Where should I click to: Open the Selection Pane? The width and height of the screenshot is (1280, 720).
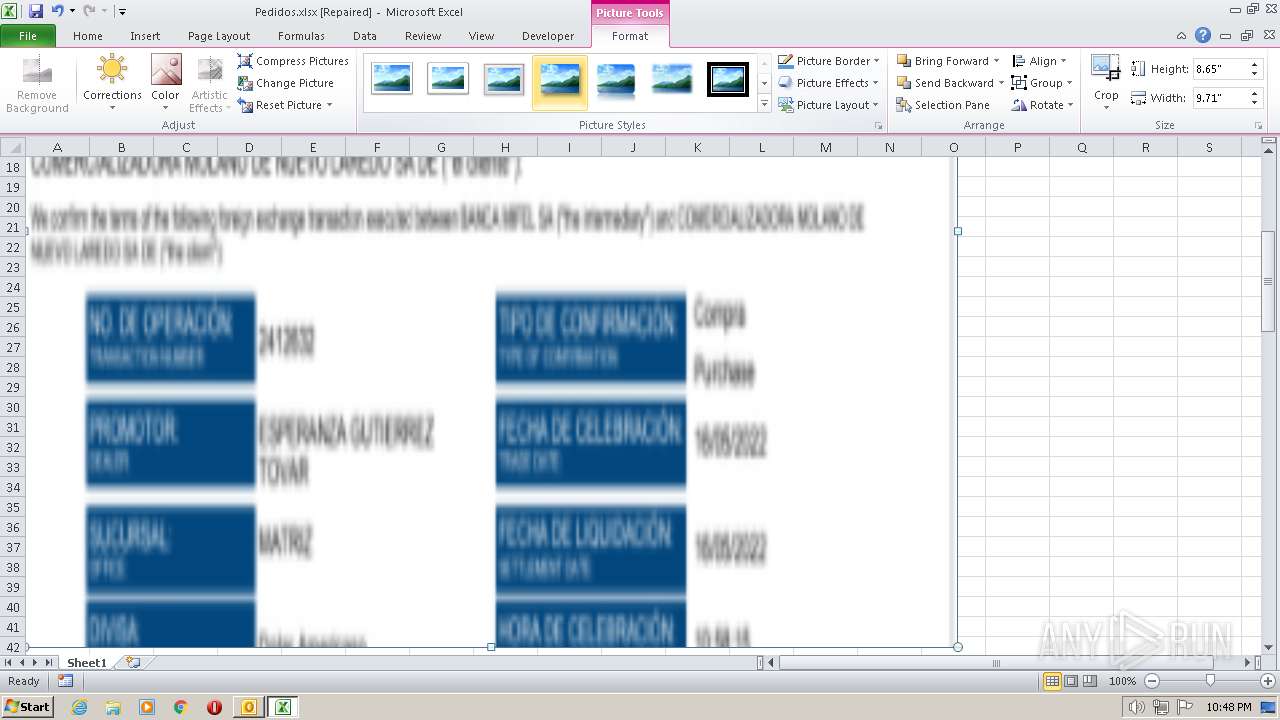pos(943,105)
